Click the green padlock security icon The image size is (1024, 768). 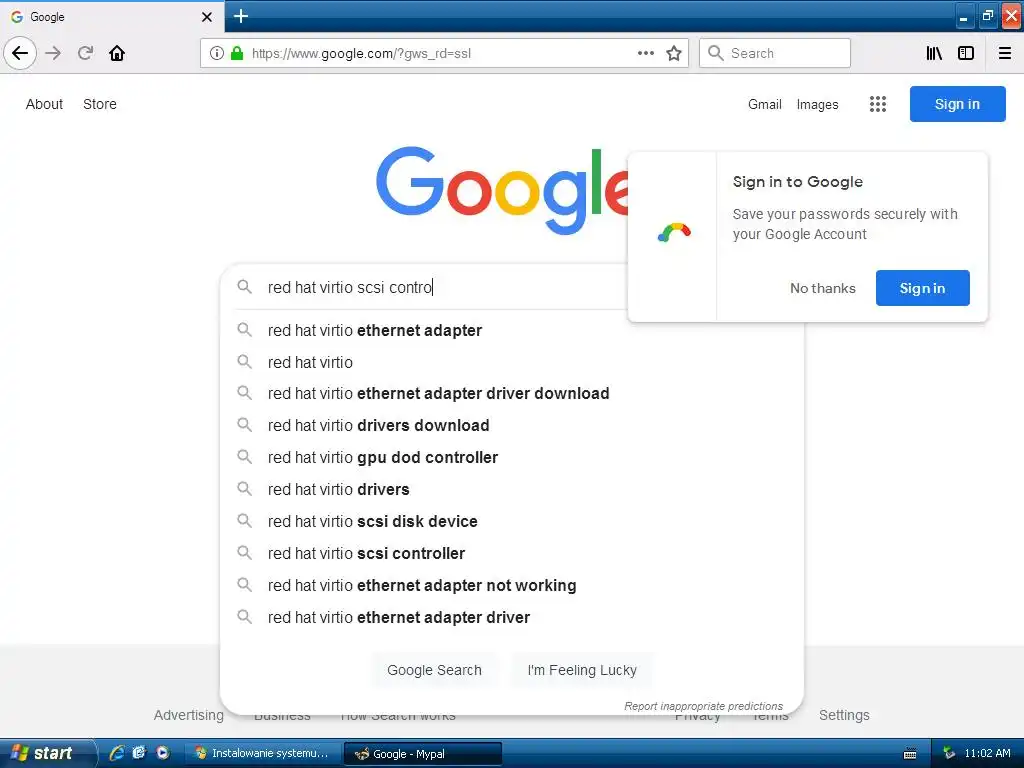(x=237, y=53)
